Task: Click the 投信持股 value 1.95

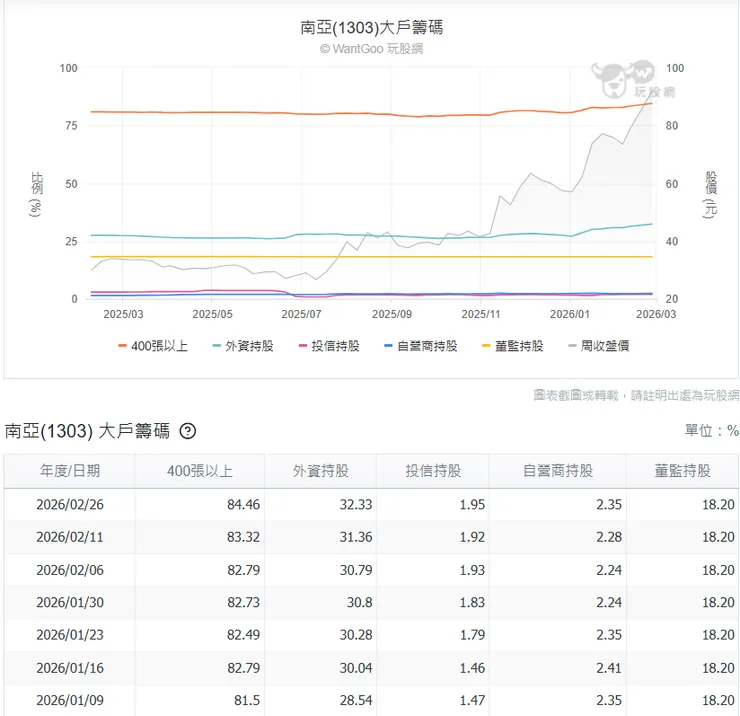Action: point(472,505)
